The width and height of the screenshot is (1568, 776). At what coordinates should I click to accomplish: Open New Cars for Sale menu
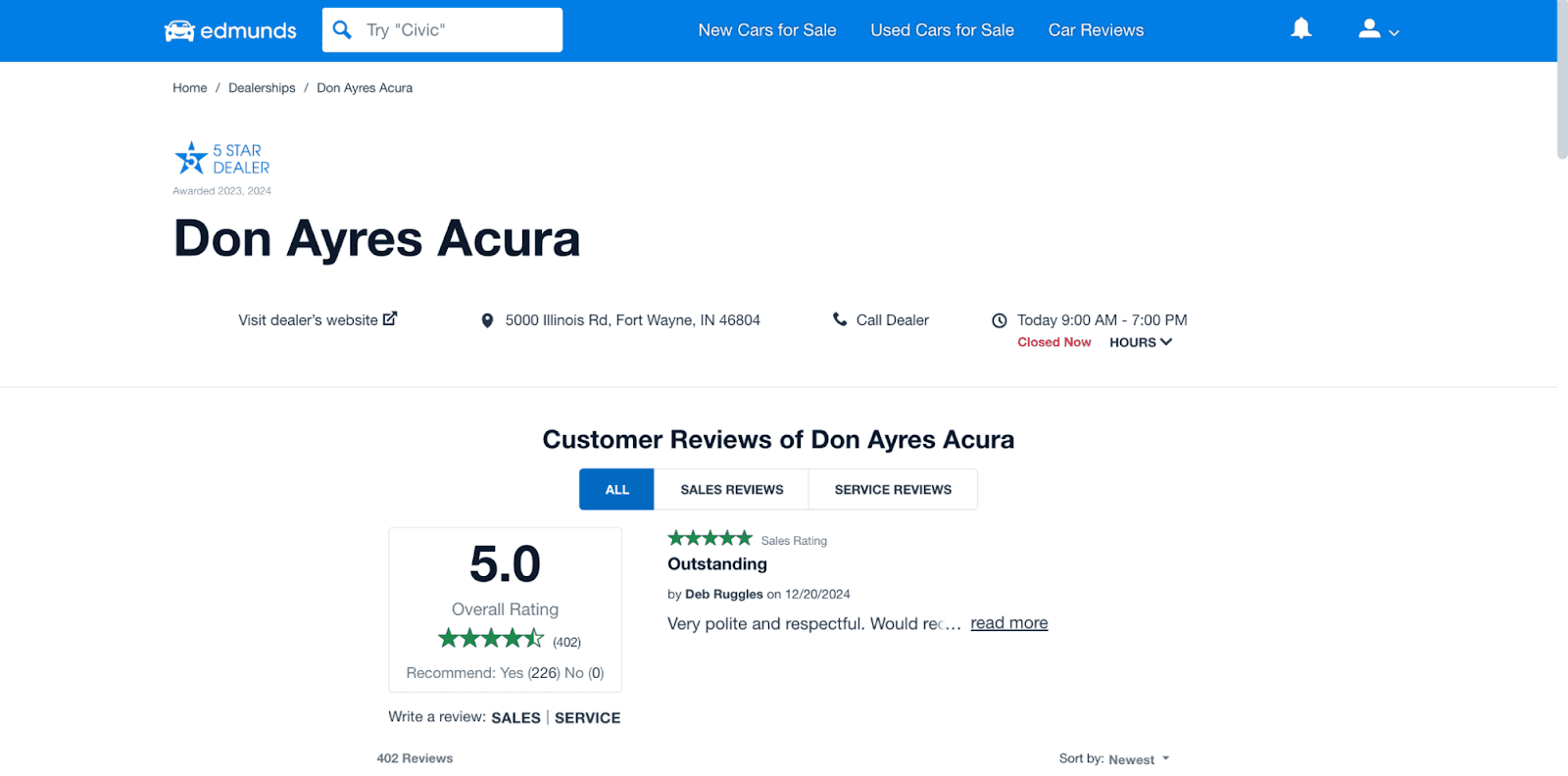coord(767,30)
